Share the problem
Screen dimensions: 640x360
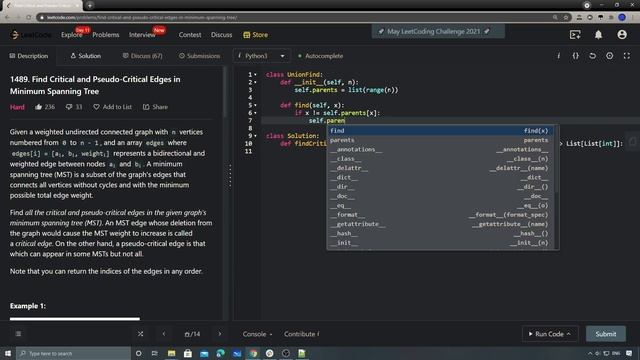click(x=156, y=107)
